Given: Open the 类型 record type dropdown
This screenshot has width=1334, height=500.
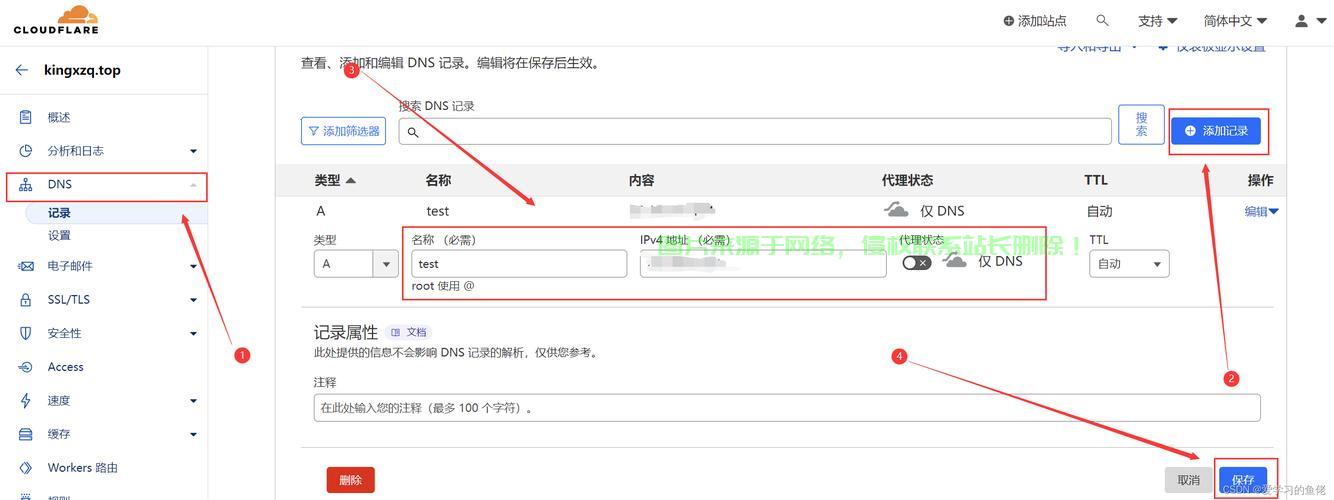Looking at the screenshot, I should [x=356, y=264].
